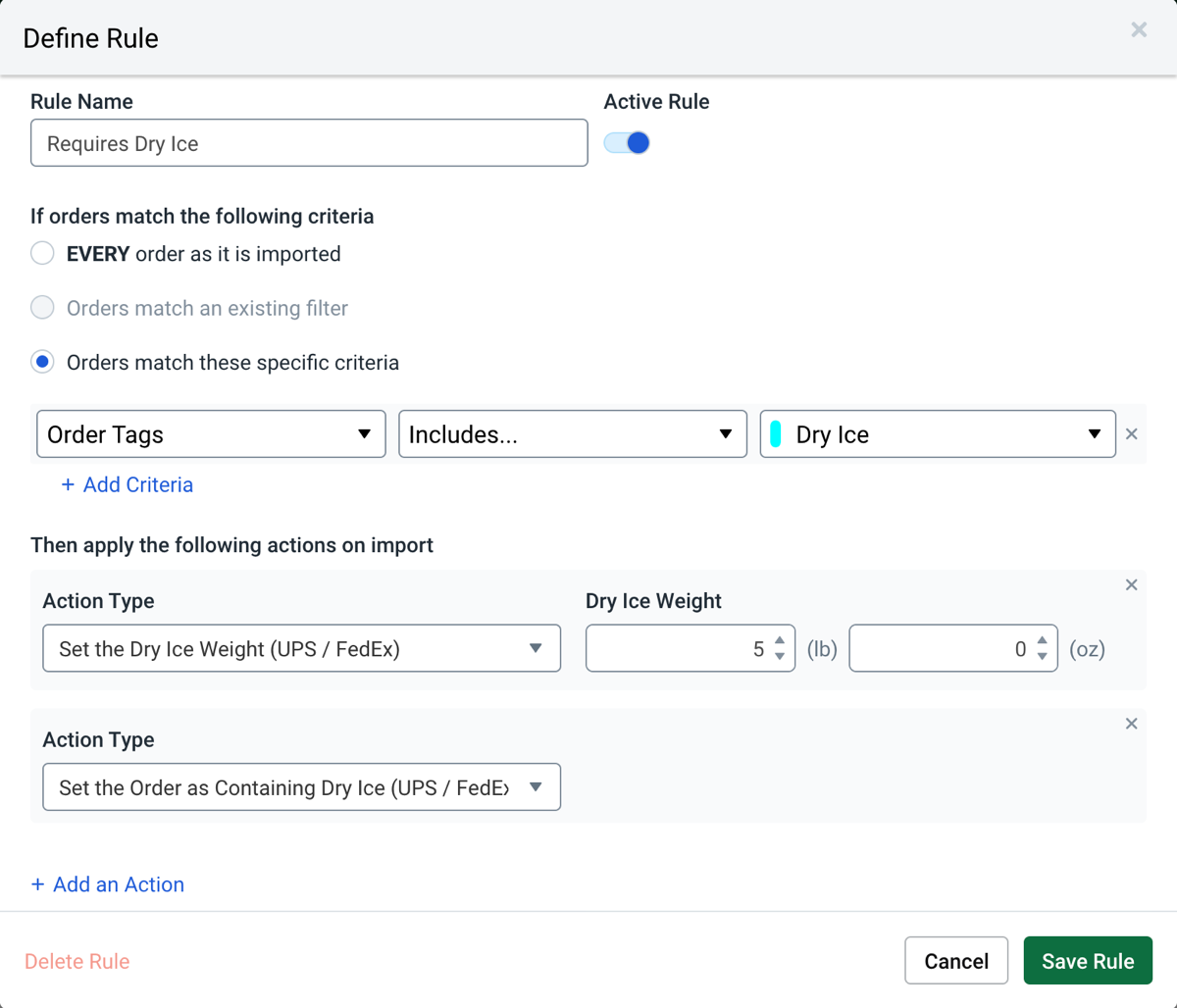Toggle the Active Rule switch
Screen dimensions: 1177x1008
(x=627, y=143)
